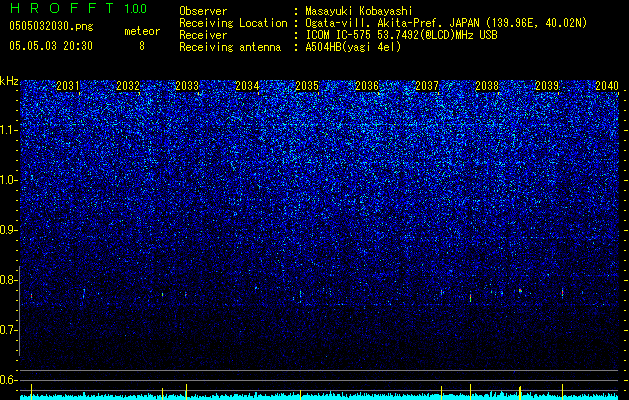The height and width of the screenshot is (400, 629).
Task: Click the 2037 time axis label
Action: coord(427,86)
